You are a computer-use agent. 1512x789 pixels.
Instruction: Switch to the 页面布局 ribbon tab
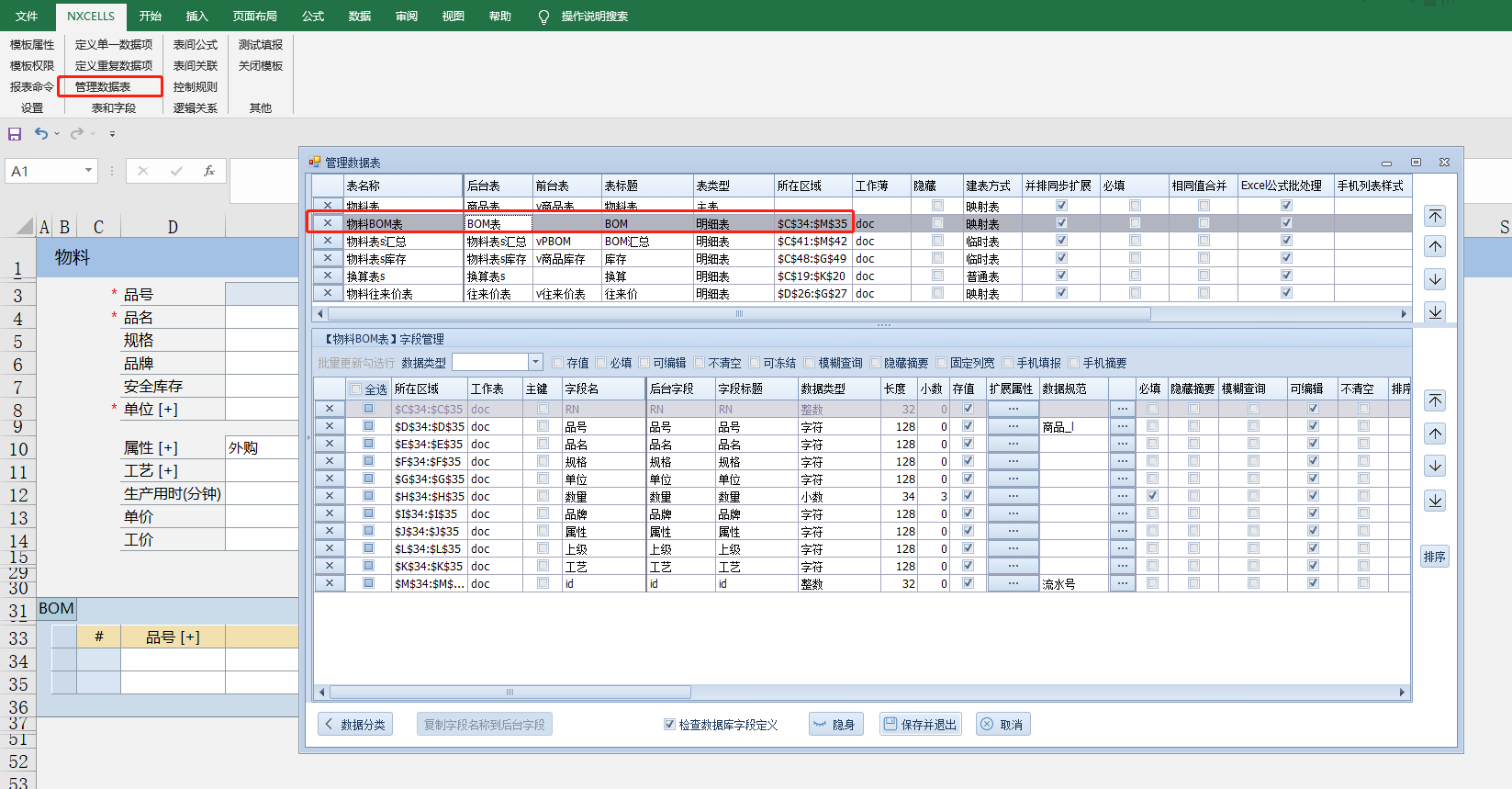point(254,16)
